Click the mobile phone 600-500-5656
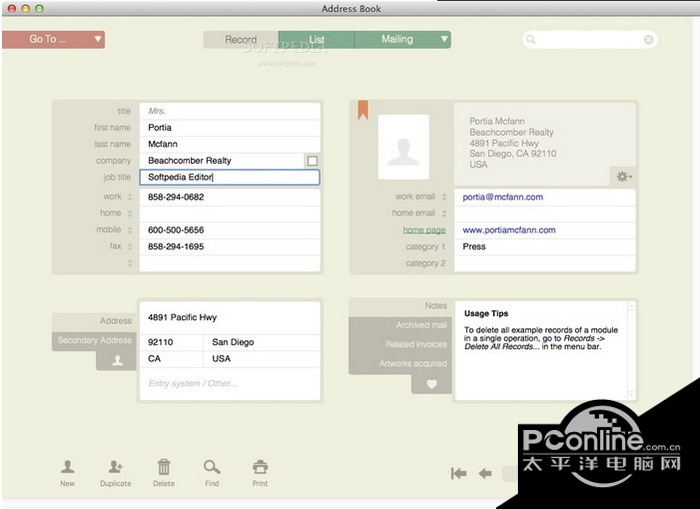Screen dimensions: 700x509 (x=230, y=230)
